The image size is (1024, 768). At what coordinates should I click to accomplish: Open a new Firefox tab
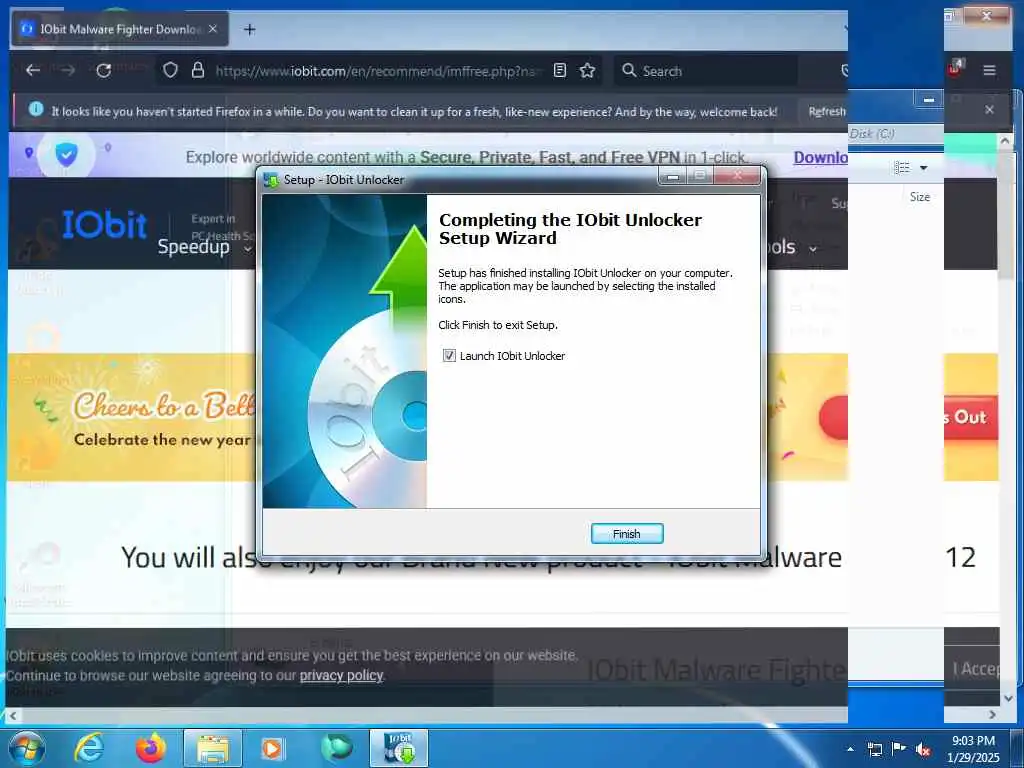tap(249, 29)
